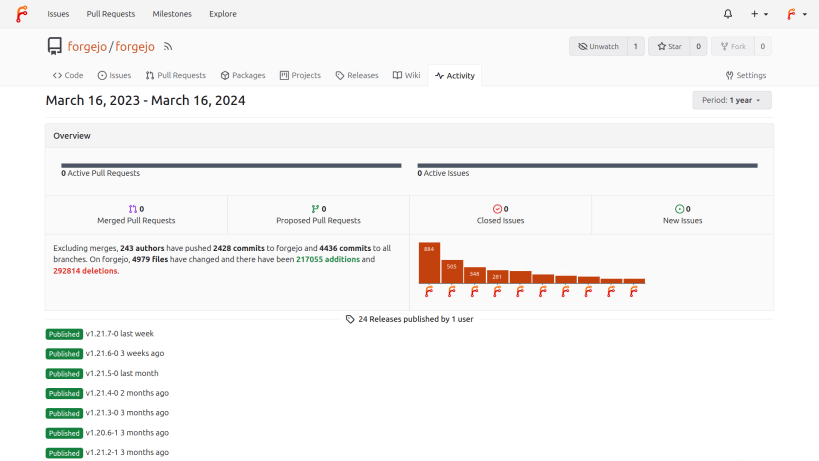
Task: Click the repository icon beside forgejo/forgejo
Action: click(54, 46)
